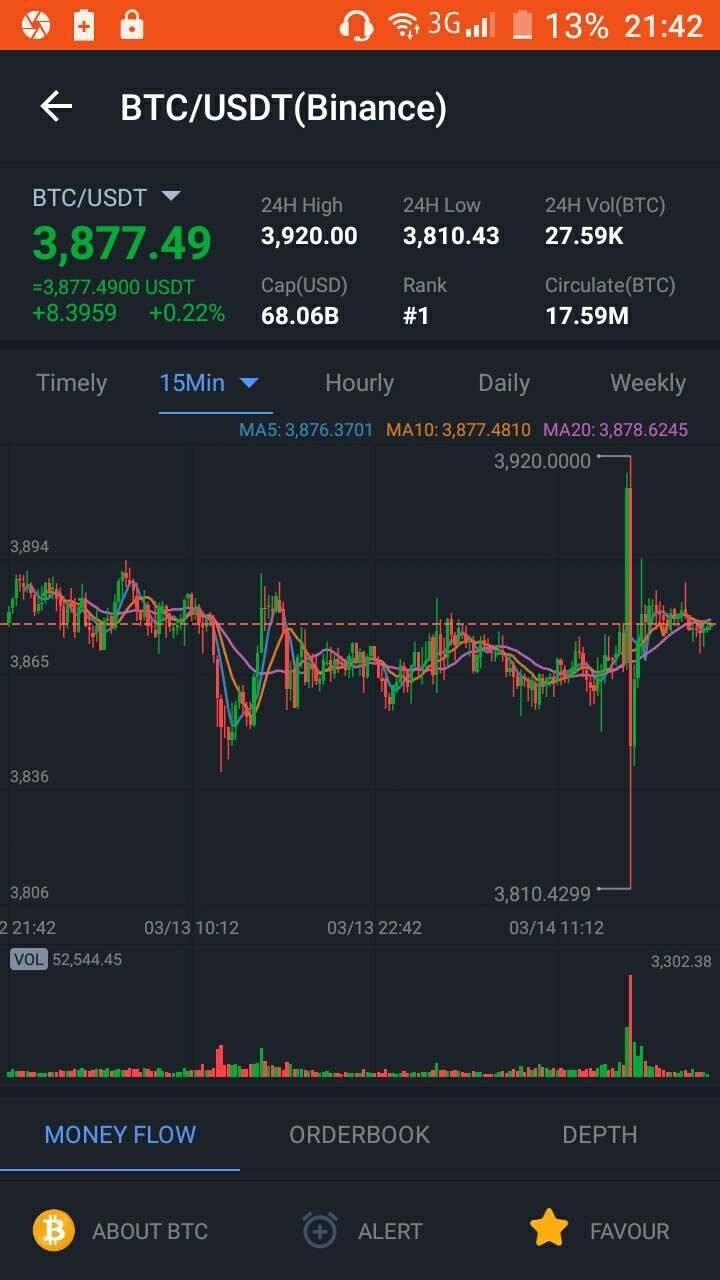Open the 15Min interval dropdown arrow

[x=249, y=383]
